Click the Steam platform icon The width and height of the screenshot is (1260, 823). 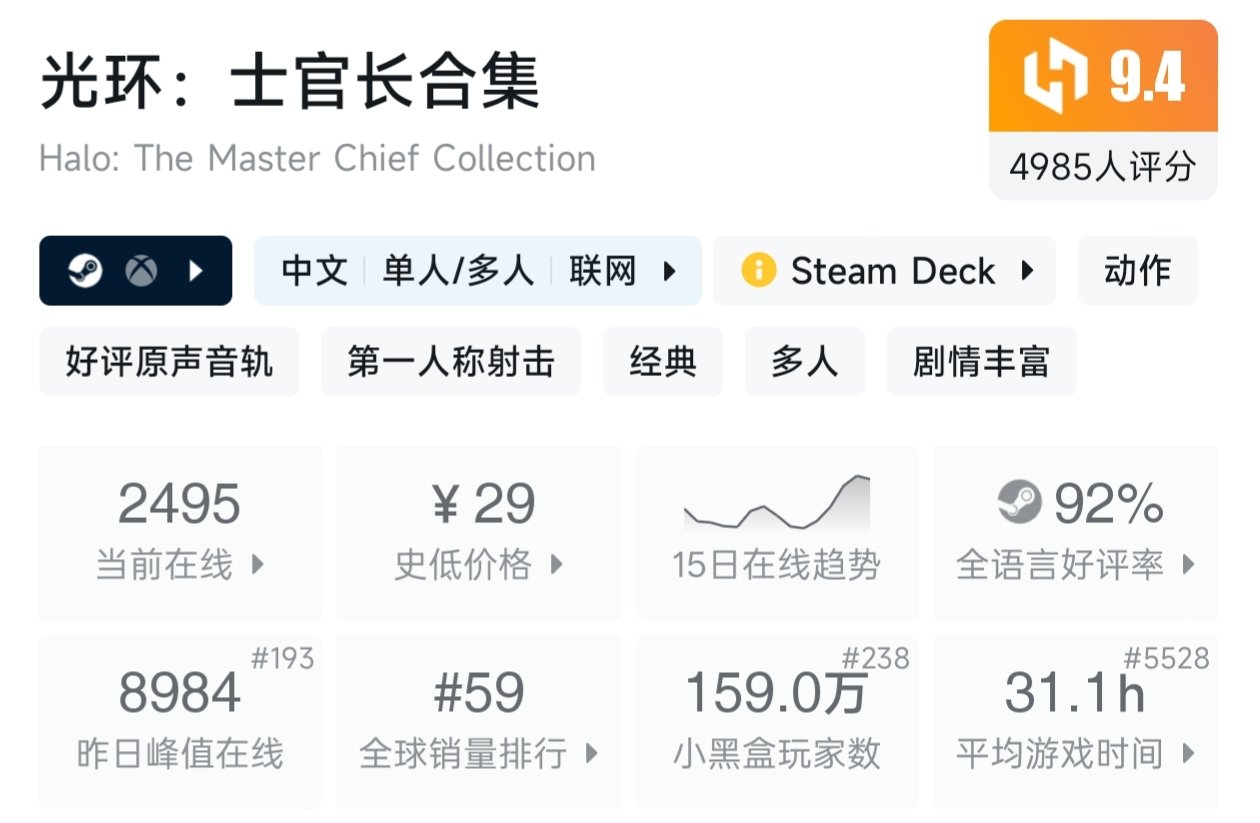[85, 271]
